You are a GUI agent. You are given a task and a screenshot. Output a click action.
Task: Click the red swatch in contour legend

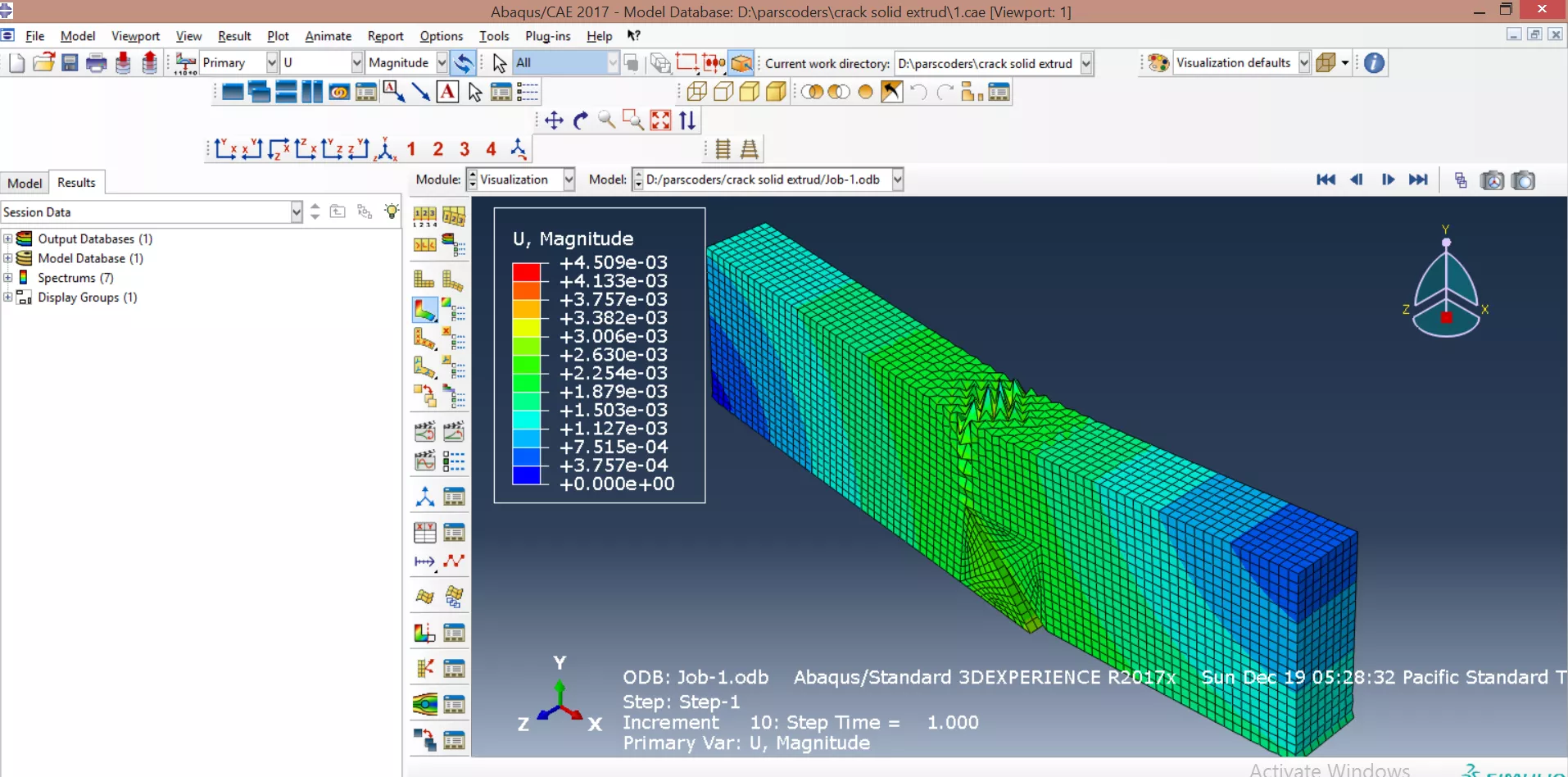[x=526, y=272]
